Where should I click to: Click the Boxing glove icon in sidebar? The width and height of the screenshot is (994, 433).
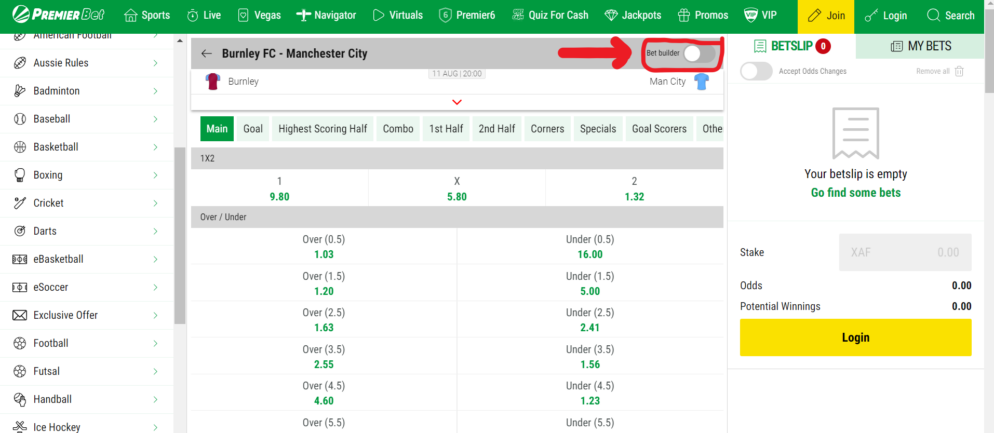[x=19, y=175]
